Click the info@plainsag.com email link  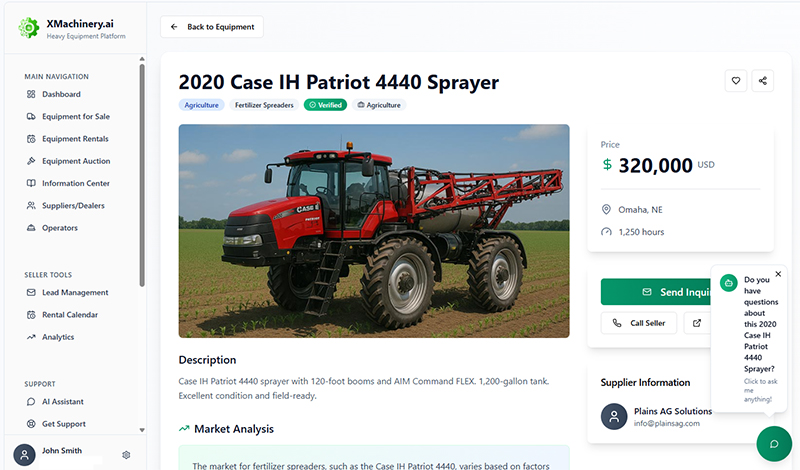click(x=667, y=424)
